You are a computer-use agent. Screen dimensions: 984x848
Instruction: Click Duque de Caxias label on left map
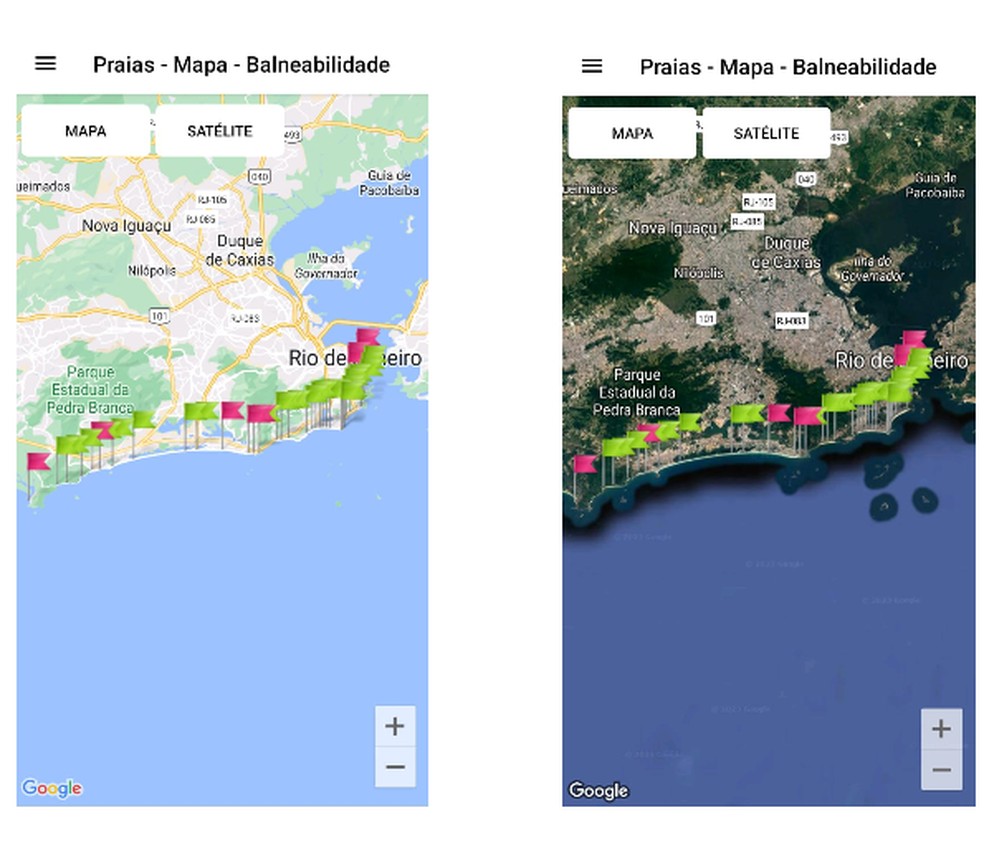pos(240,250)
